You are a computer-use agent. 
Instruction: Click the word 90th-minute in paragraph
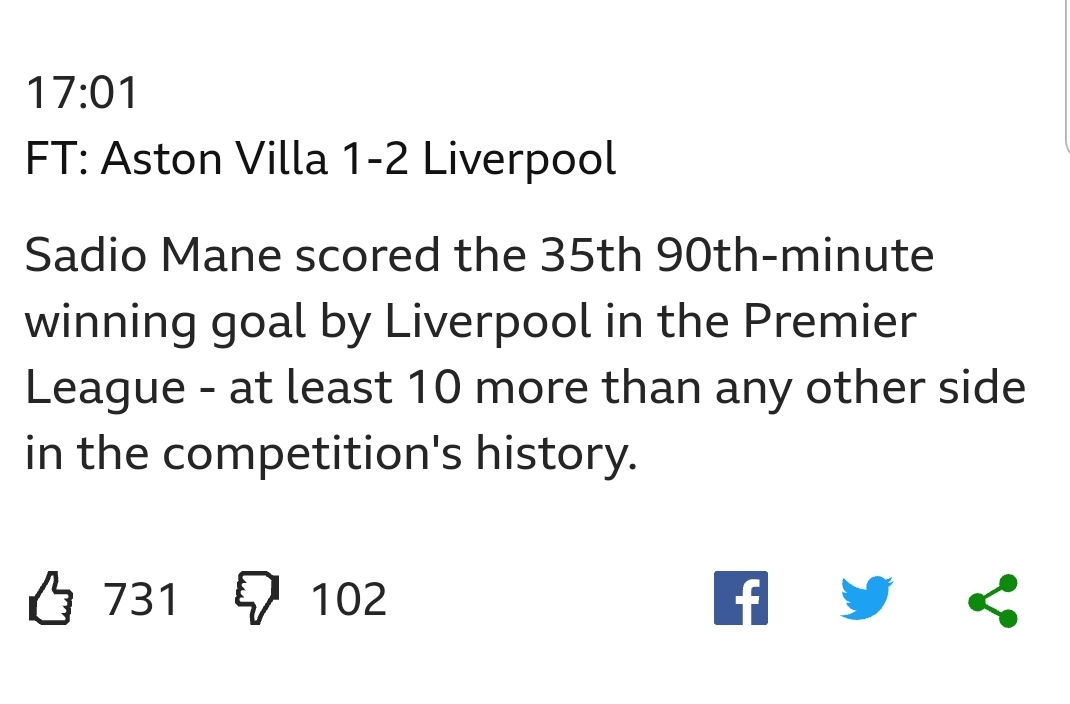pos(795,255)
